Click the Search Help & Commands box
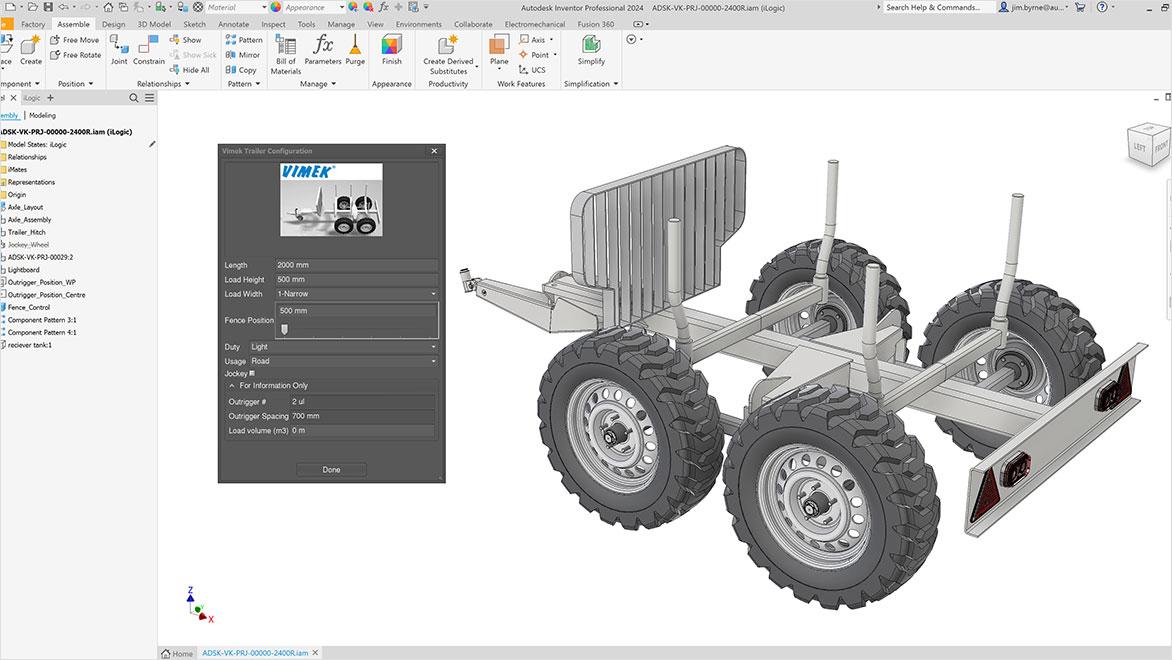Screen dimensions: 1172x660 pos(939,7)
